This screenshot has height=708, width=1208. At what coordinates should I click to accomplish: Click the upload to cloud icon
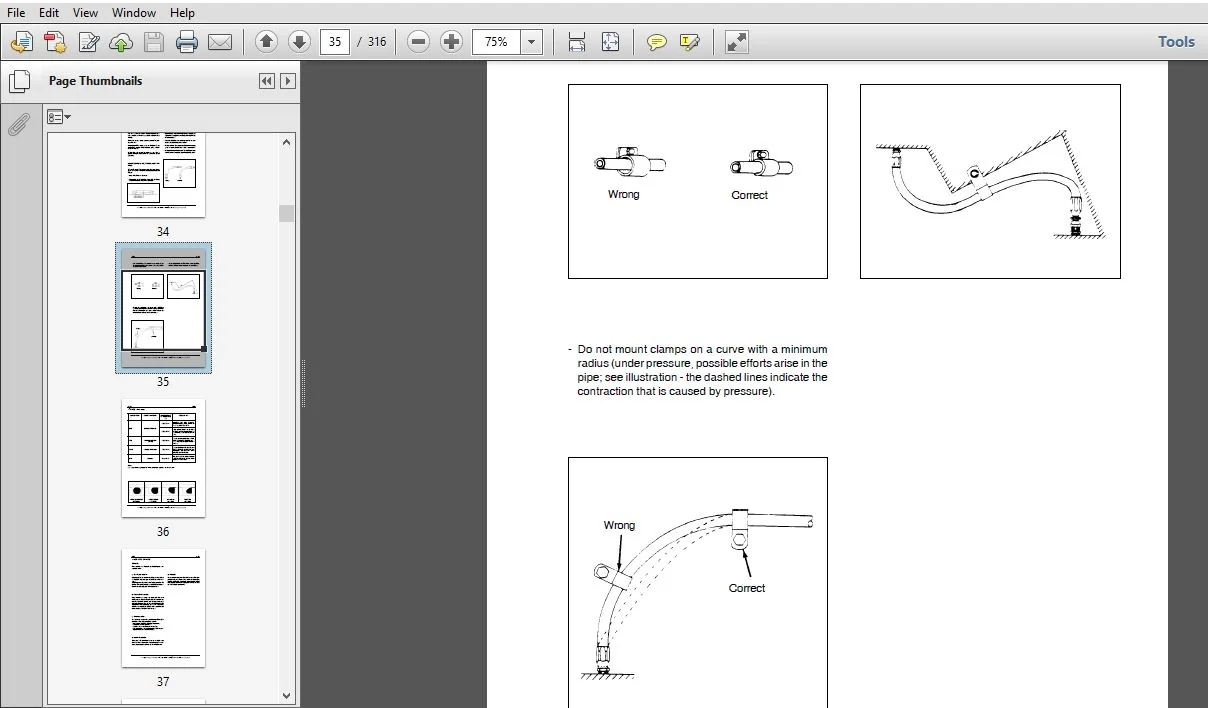tap(121, 42)
